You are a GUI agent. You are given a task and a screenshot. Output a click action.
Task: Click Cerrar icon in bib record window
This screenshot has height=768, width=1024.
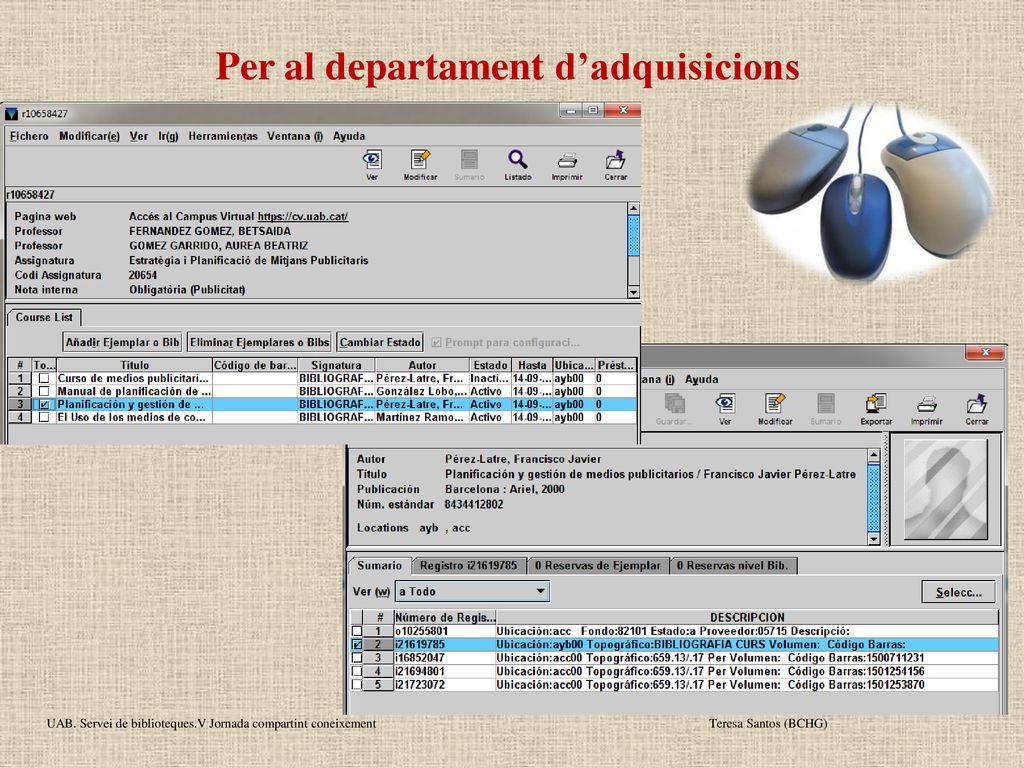pyautogui.click(x=977, y=409)
